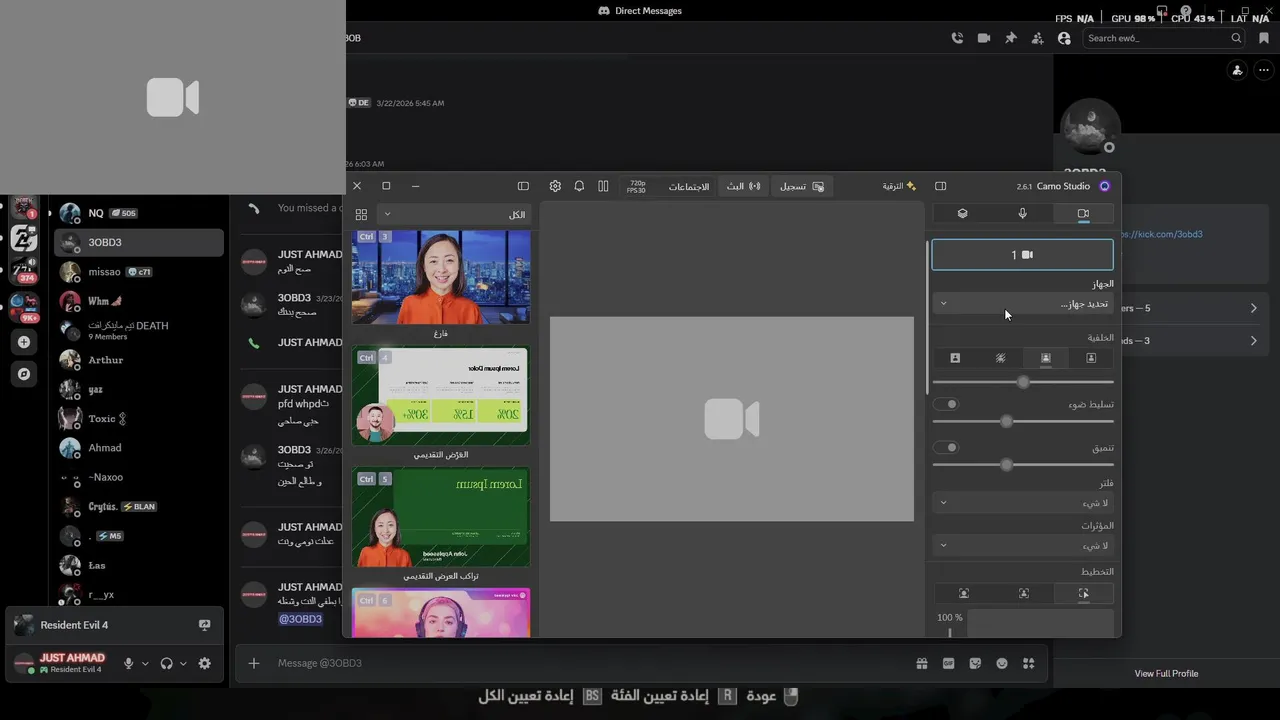Select العرض التقديمي scene thumbnail
This screenshot has height=720, width=1280.
441,396
